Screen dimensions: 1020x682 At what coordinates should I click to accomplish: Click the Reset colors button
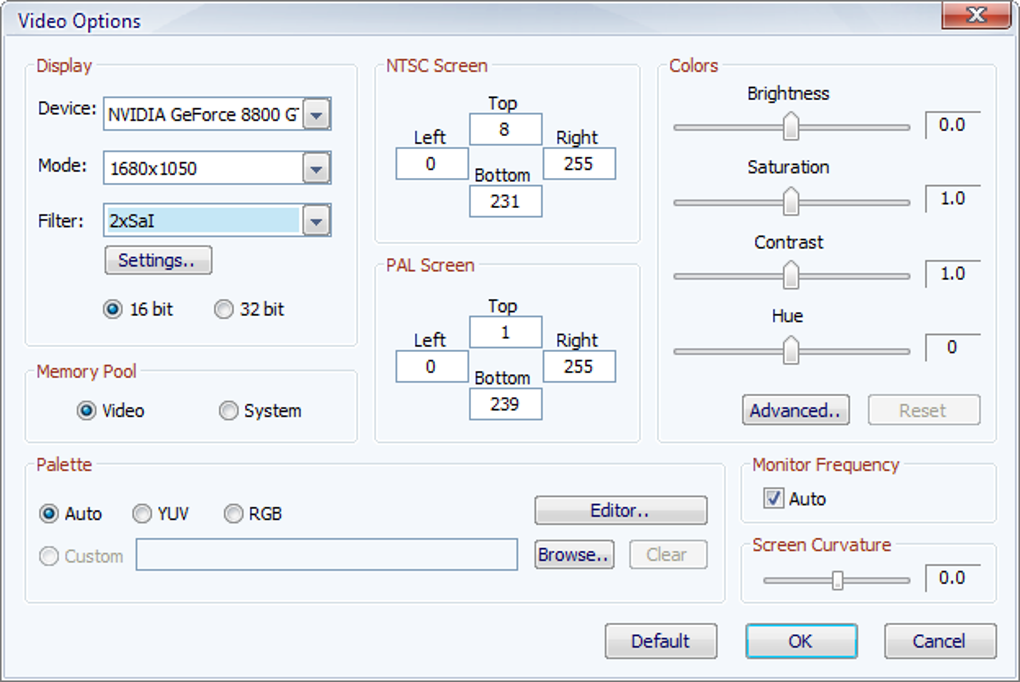pos(924,410)
